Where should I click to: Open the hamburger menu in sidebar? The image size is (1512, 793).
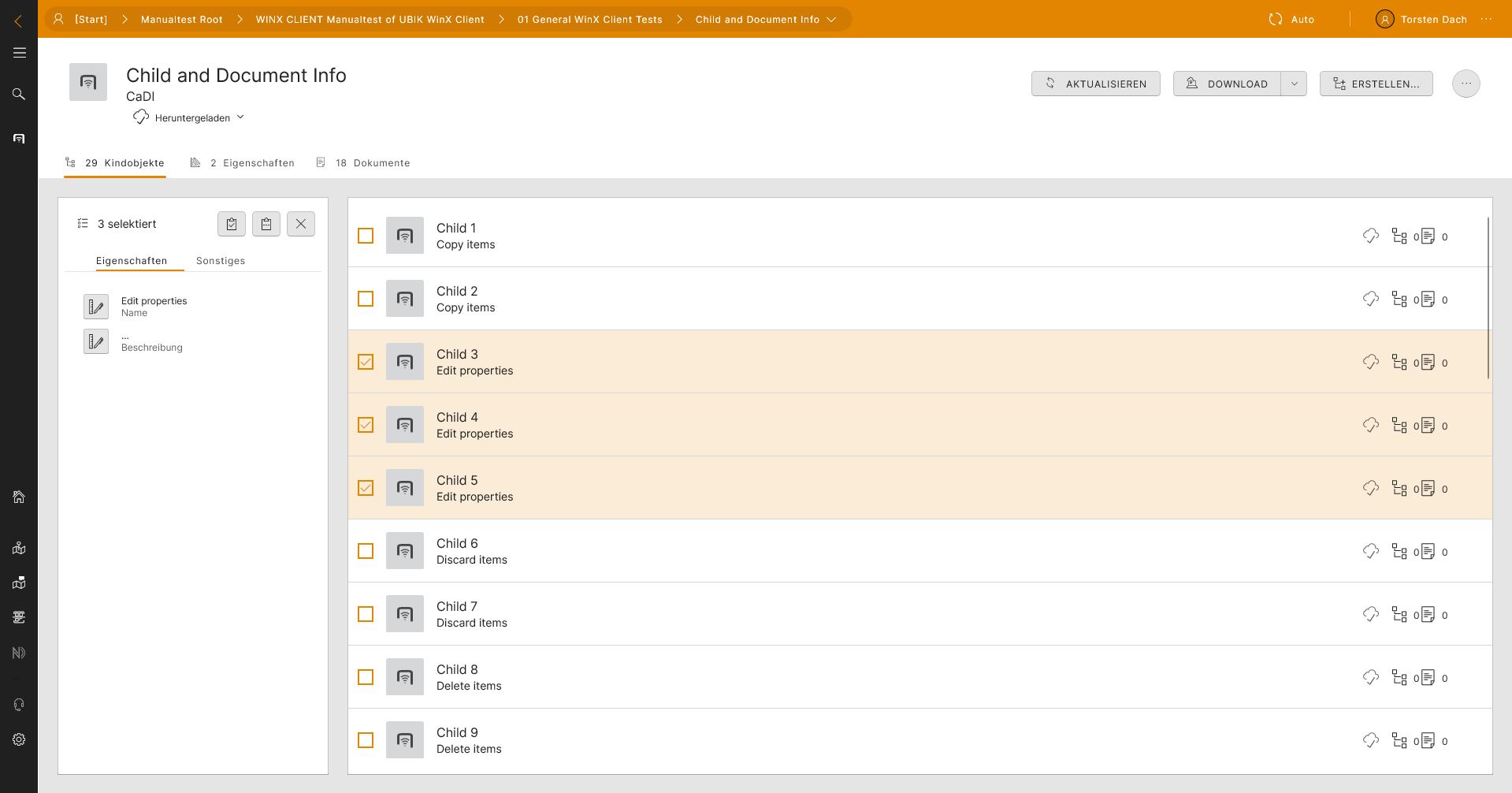pyautogui.click(x=20, y=53)
